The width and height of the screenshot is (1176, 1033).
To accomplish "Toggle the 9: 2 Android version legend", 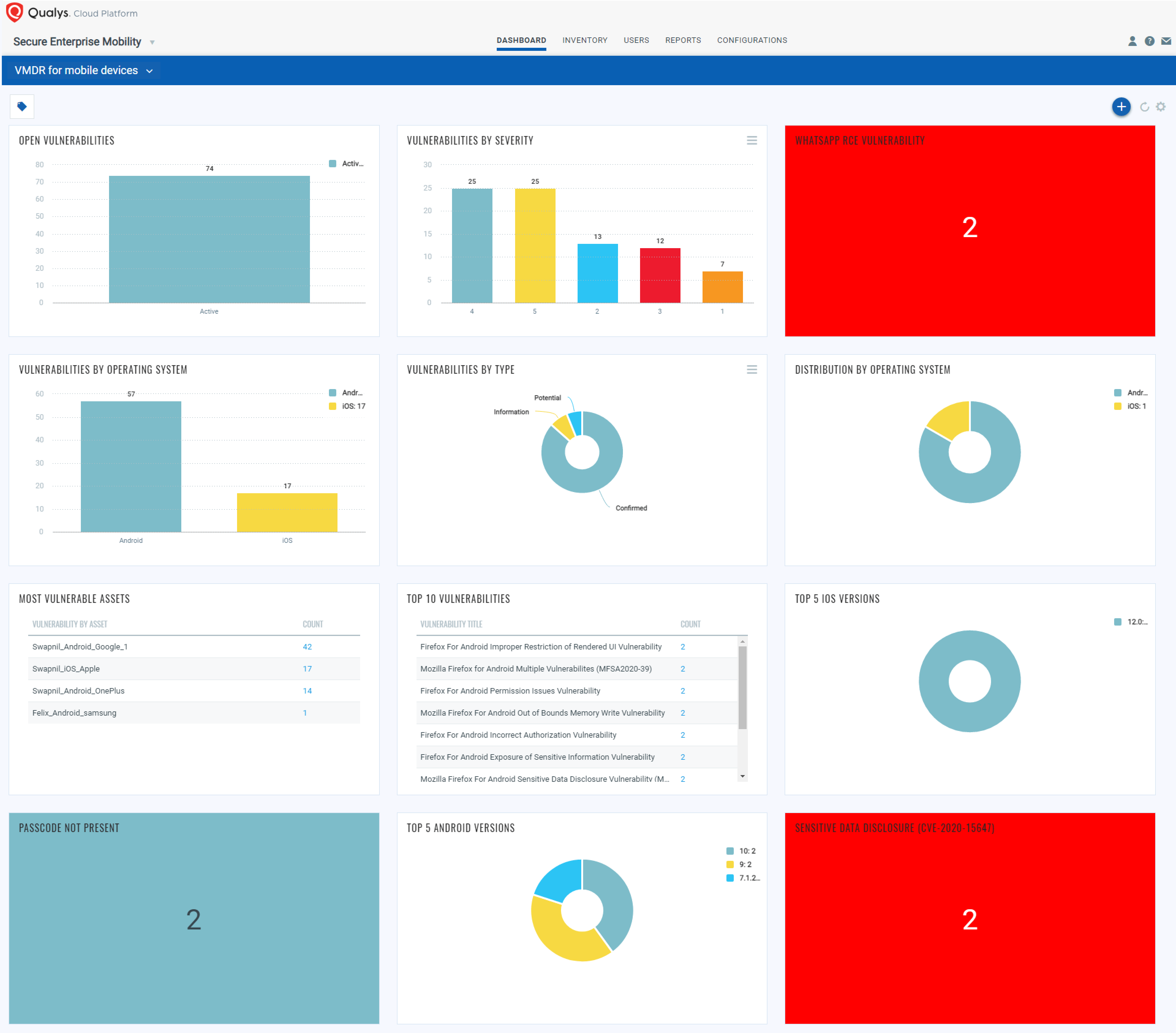I will coord(739,864).
